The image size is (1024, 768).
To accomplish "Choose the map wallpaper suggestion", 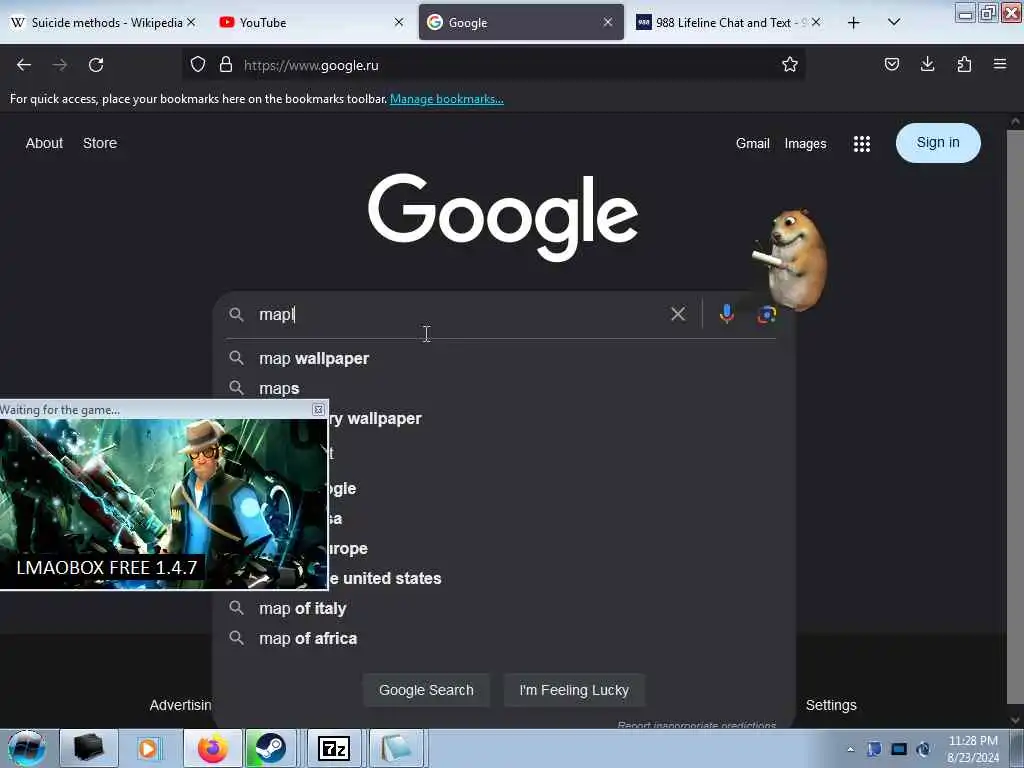I will click(x=503, y=359).
